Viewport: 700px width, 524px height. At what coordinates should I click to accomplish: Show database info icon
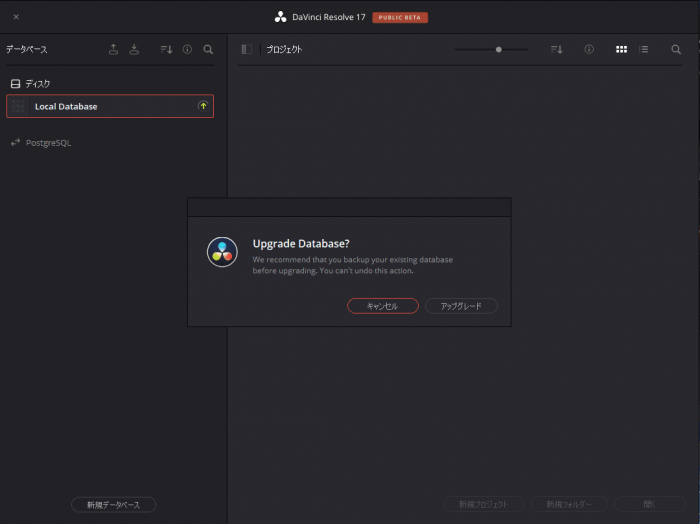[188, 49]
